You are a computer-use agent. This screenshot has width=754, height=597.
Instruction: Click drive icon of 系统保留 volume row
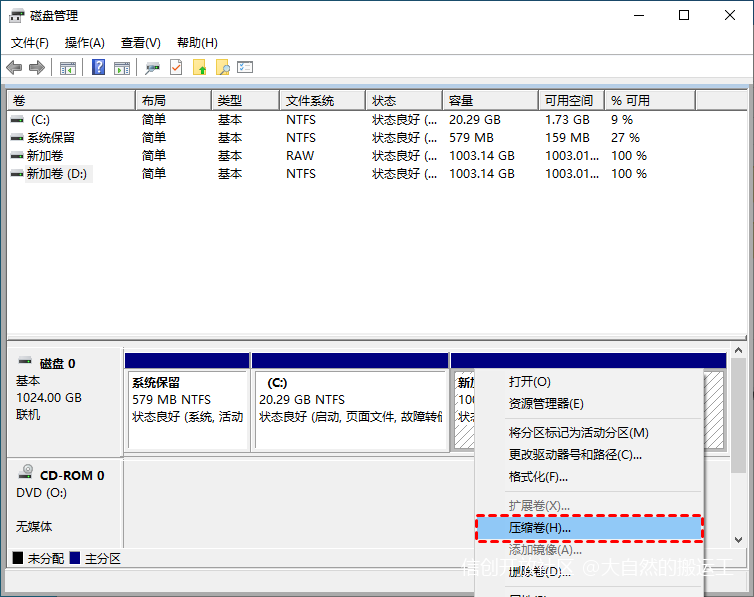click(x=17, y=137)
